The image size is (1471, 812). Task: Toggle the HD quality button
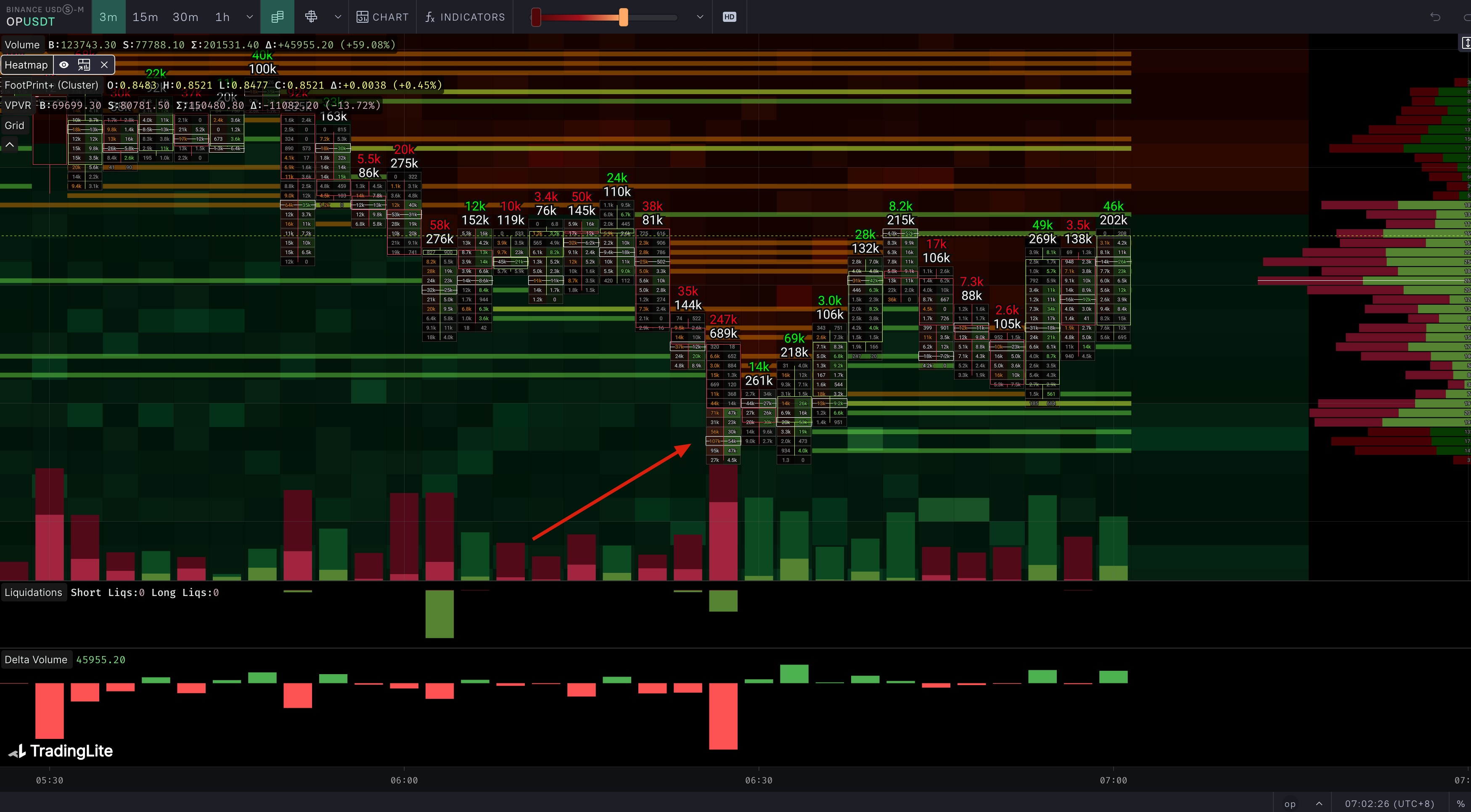point(729,17)
